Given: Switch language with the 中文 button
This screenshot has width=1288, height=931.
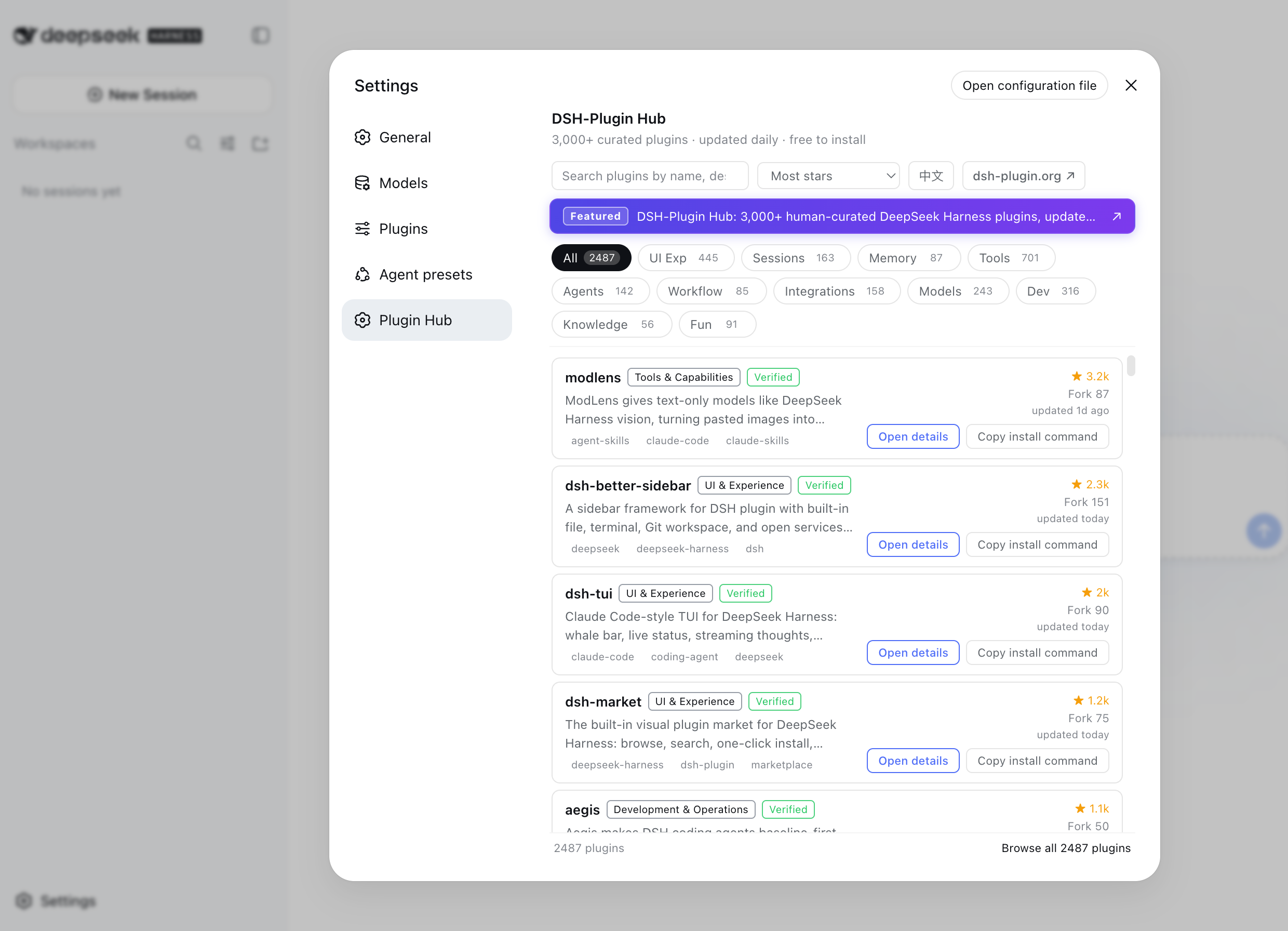Looking at the screenshot, I should [931, 176].
